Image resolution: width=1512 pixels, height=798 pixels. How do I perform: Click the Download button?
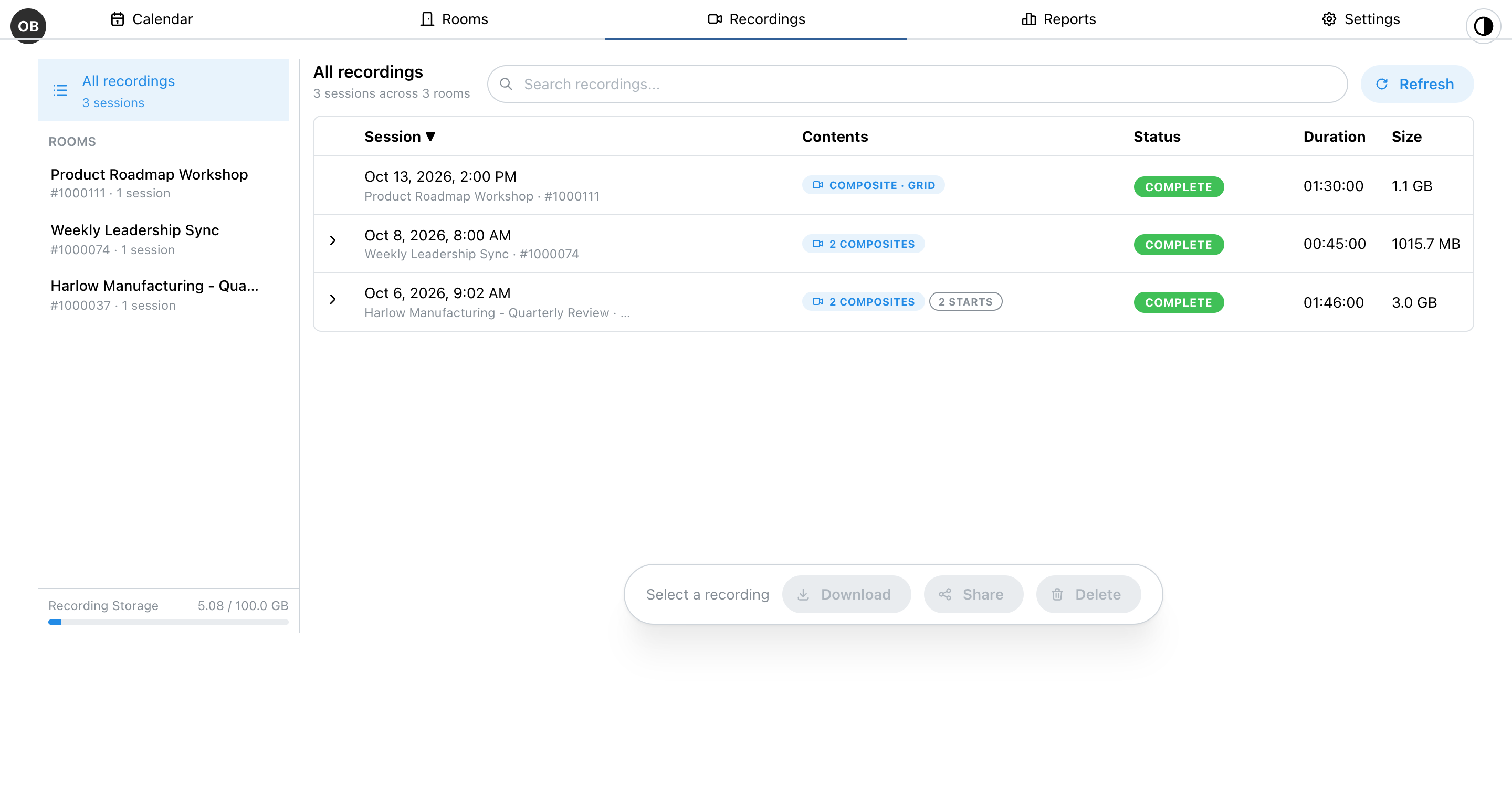coord(846,594)
